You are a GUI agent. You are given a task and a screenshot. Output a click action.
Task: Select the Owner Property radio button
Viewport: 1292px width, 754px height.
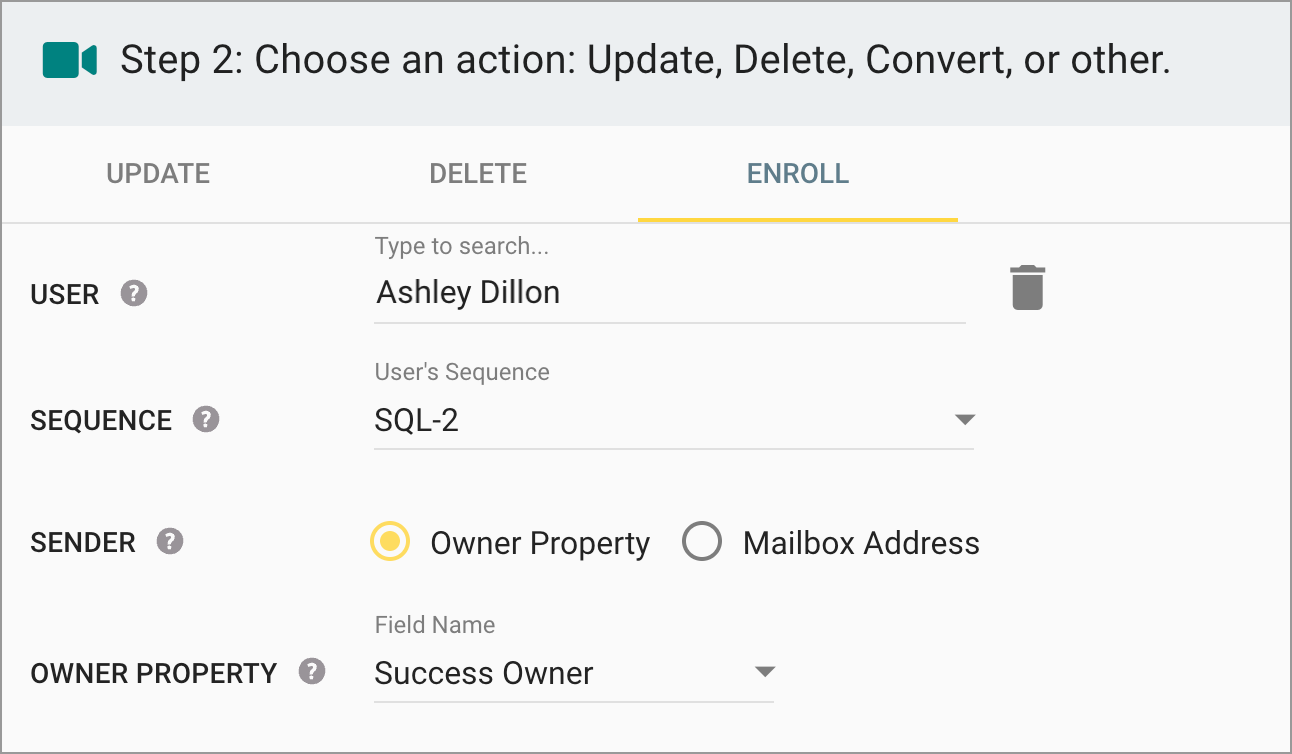coord(389,542)
